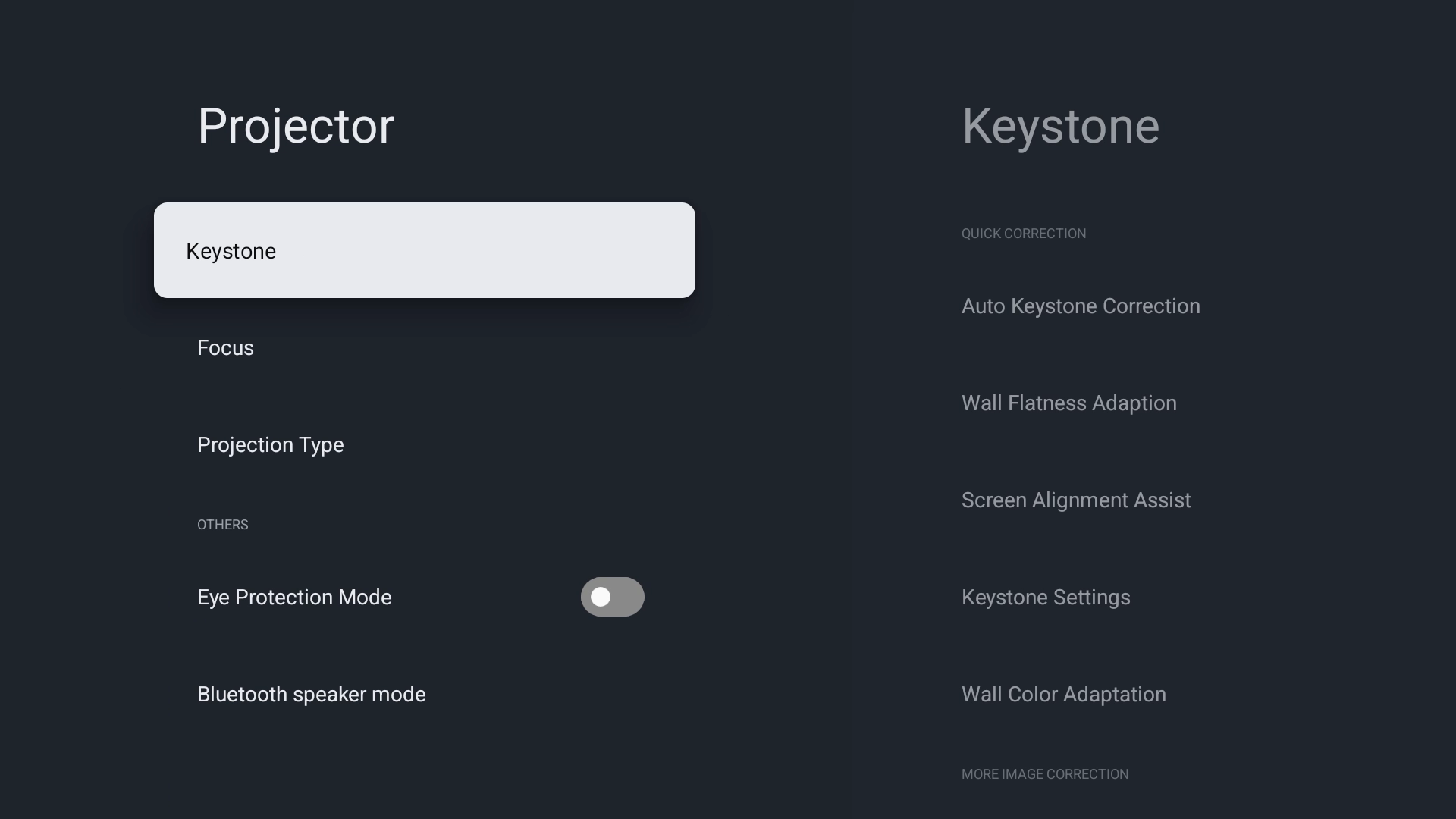
Task: Click the OTHERS section header
Action: click(x=222, y=525)
